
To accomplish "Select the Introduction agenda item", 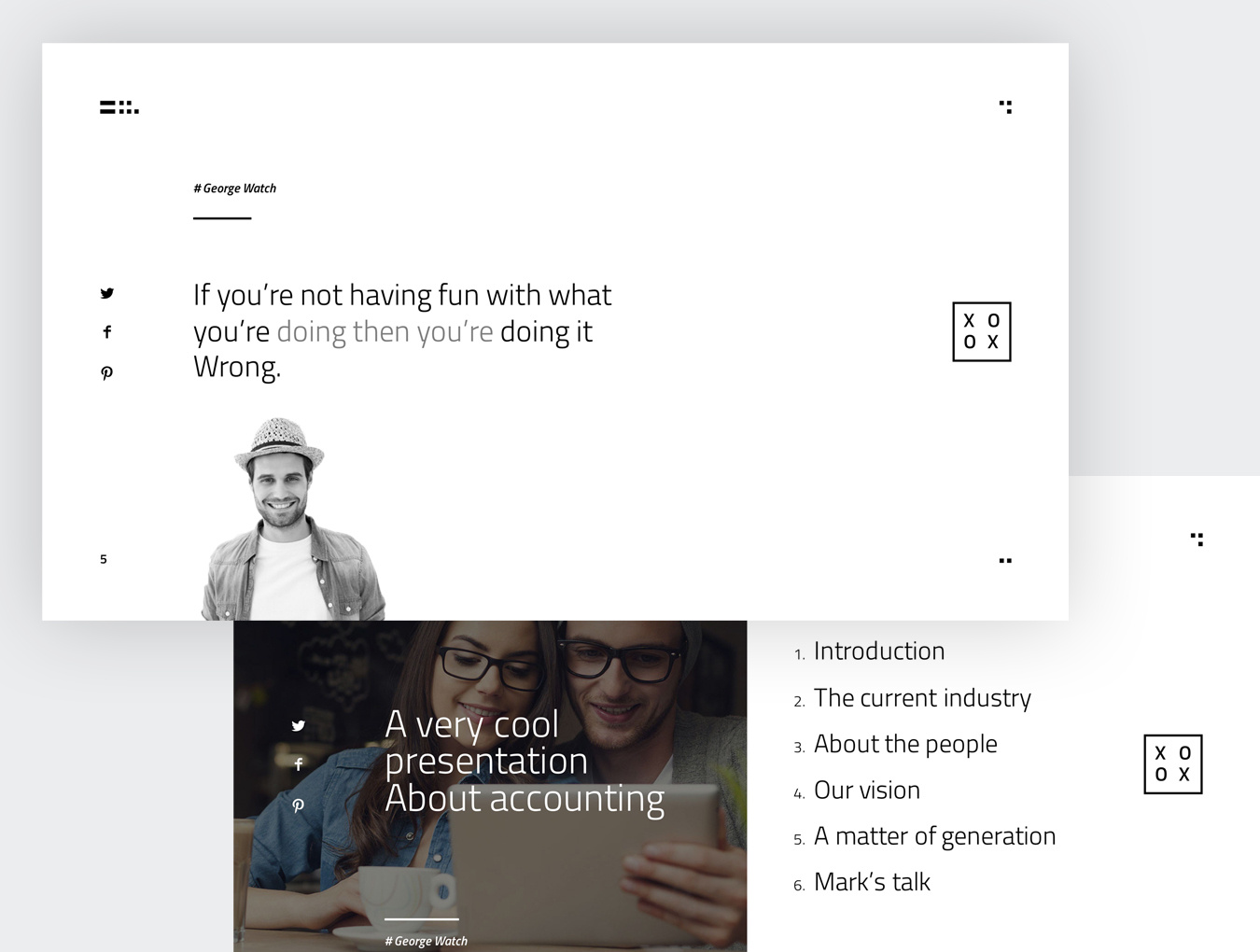I will 878,651.
